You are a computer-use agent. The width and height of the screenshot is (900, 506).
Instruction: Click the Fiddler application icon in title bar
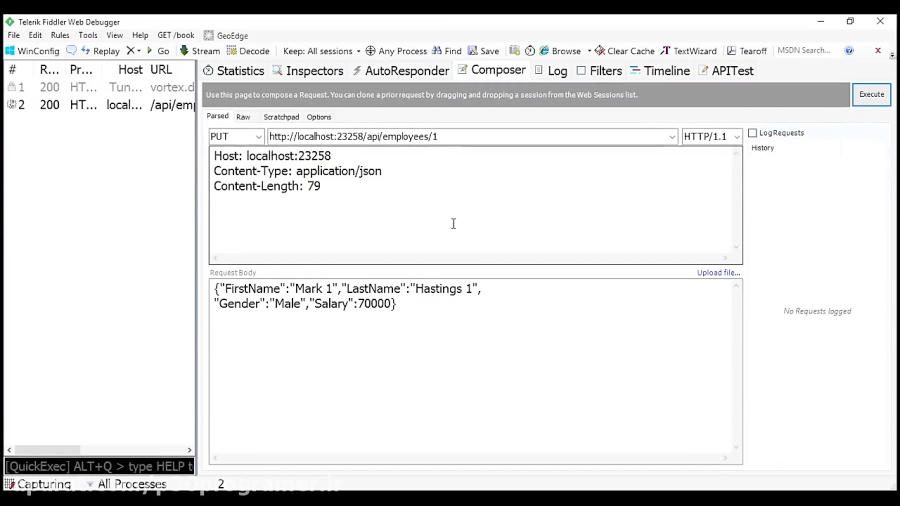point(10,22)
